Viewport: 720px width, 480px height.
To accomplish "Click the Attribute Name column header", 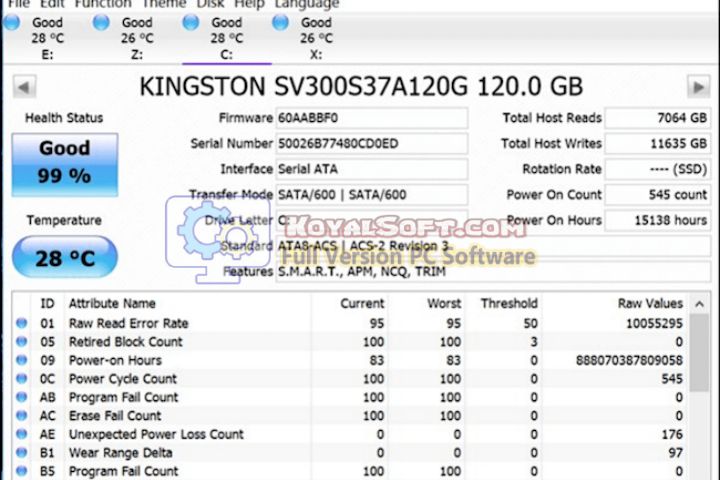I will [188, 304].
